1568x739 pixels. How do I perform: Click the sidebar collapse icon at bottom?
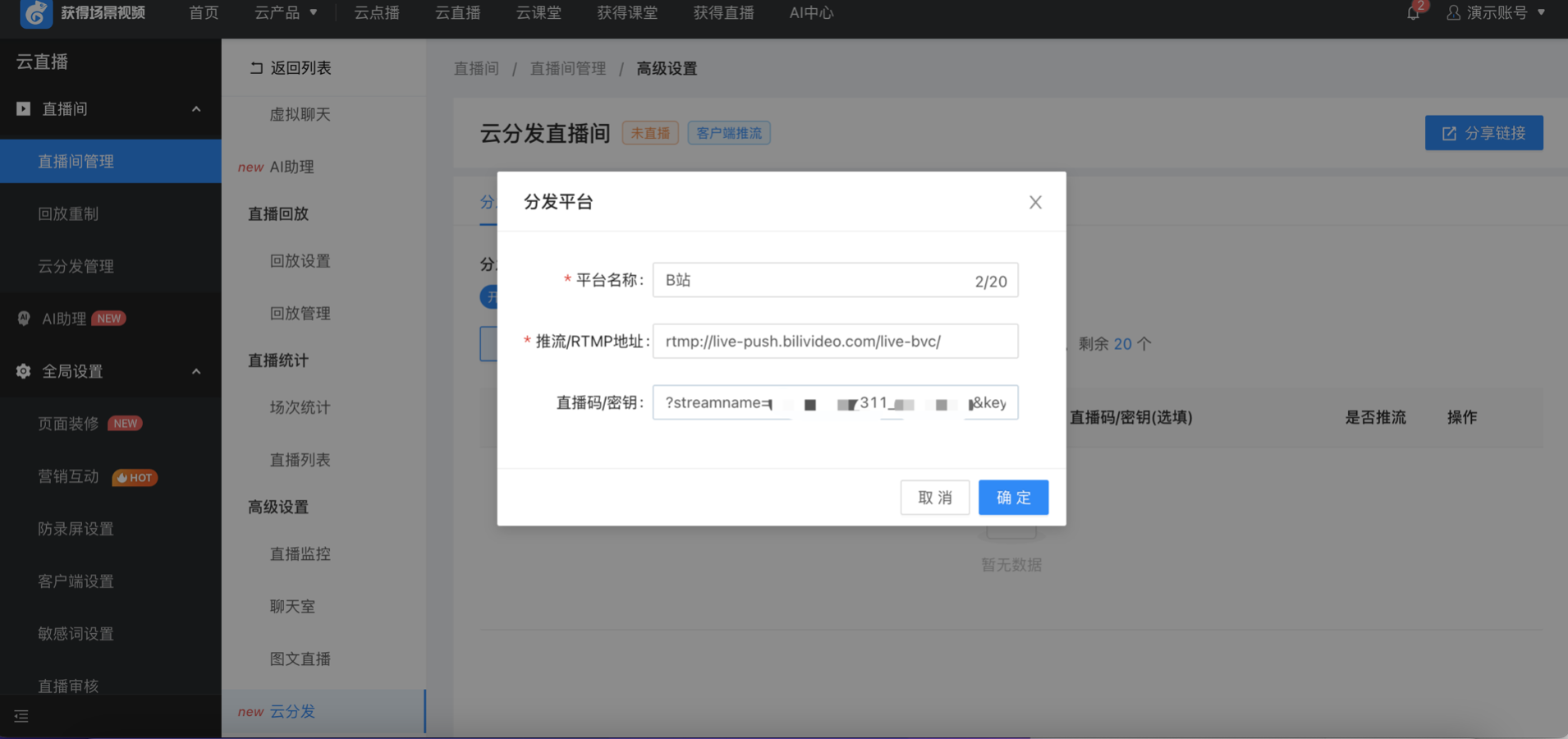coord(21,716)
